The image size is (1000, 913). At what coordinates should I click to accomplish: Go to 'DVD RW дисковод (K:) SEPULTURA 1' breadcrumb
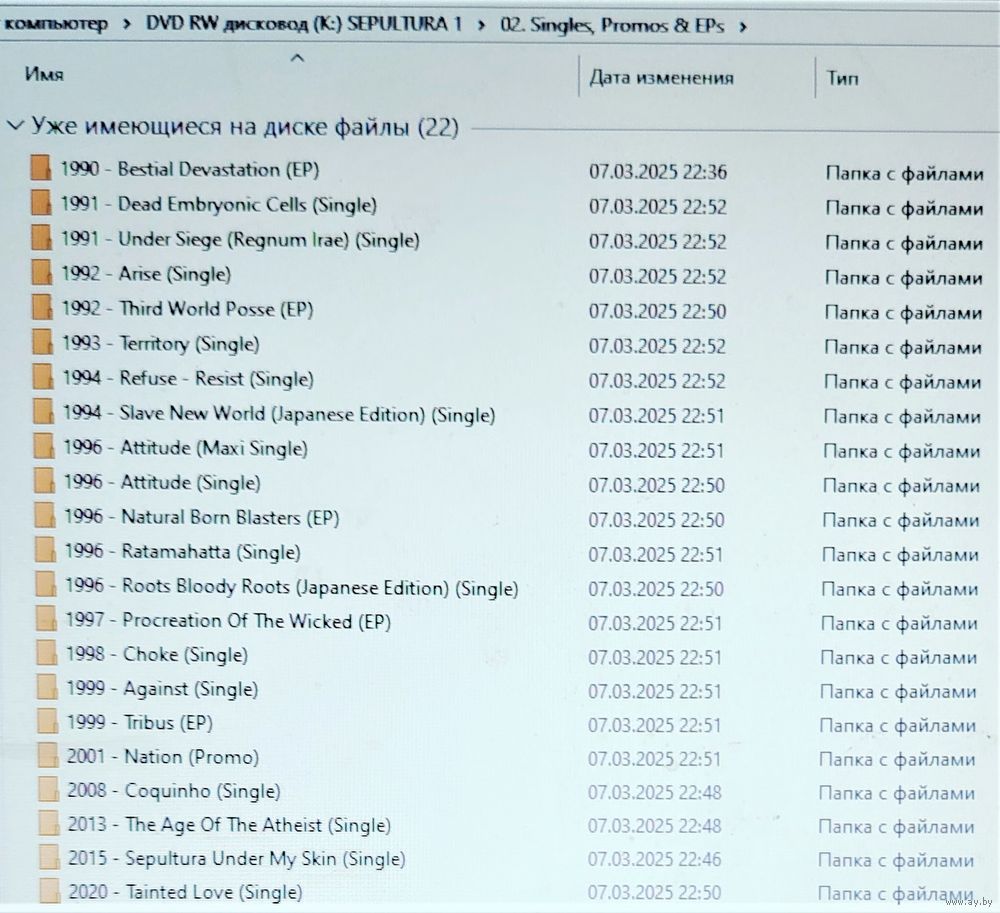(304, 24)
